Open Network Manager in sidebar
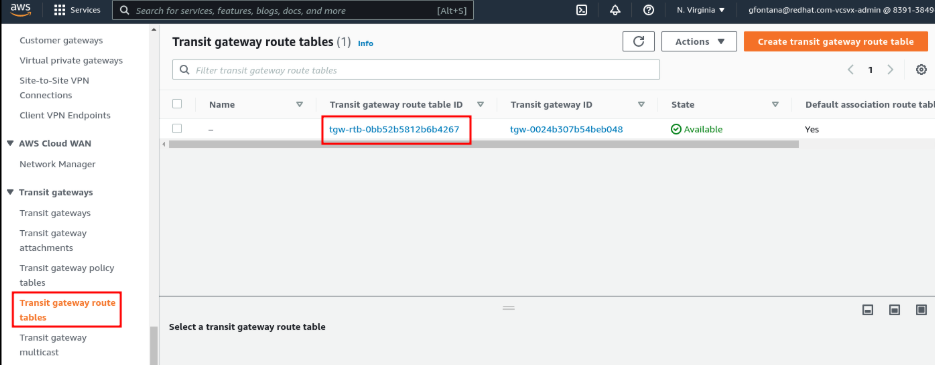This screenshot has height=365, width=935. [x=57, y=164]
